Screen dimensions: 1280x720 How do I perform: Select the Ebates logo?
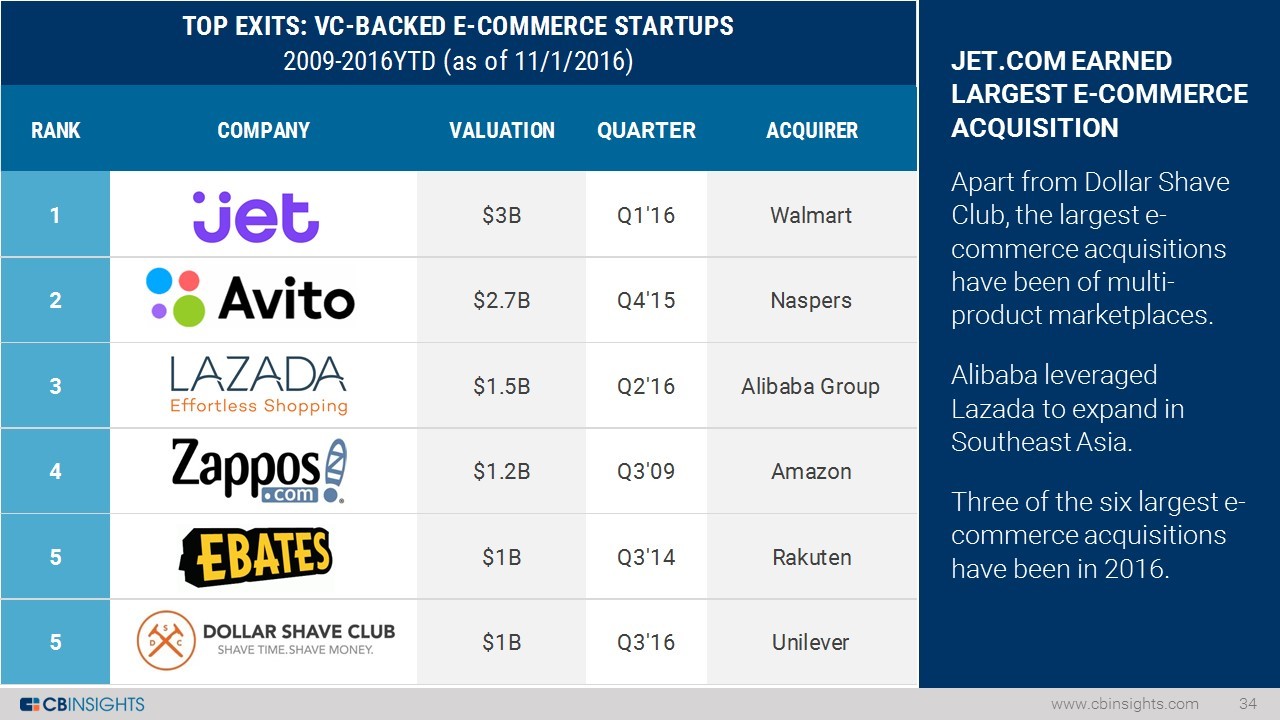click(256, 557)
